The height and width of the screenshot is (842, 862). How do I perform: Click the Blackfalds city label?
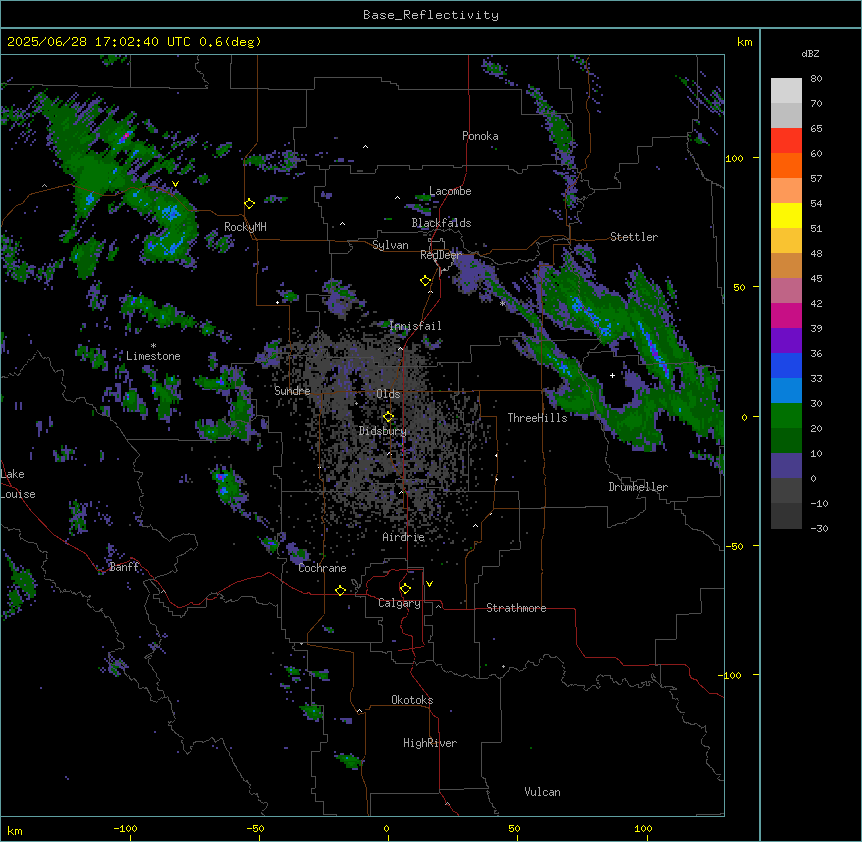(x=441, y=223)
